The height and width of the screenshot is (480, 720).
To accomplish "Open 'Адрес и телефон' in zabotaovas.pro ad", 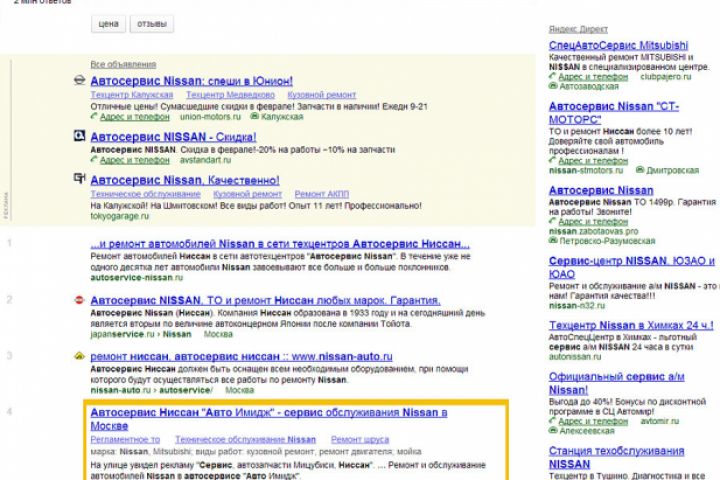I will coord(593,221).
